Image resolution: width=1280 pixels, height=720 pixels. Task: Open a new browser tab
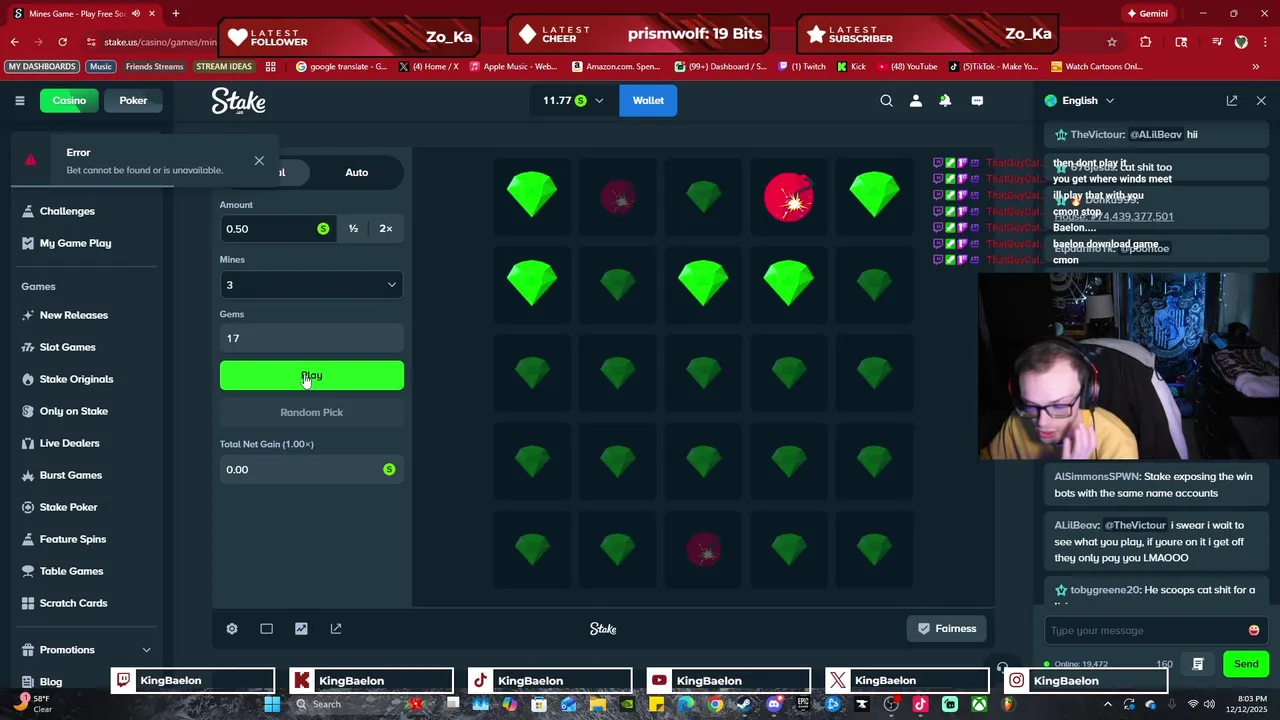click(x=175, y=13)
